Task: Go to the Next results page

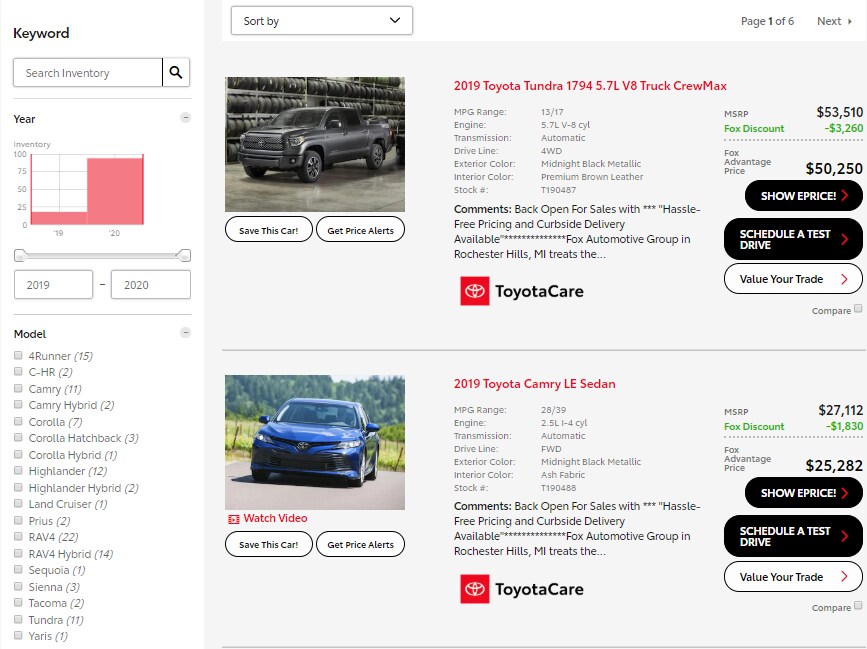Action: [834, 21]
